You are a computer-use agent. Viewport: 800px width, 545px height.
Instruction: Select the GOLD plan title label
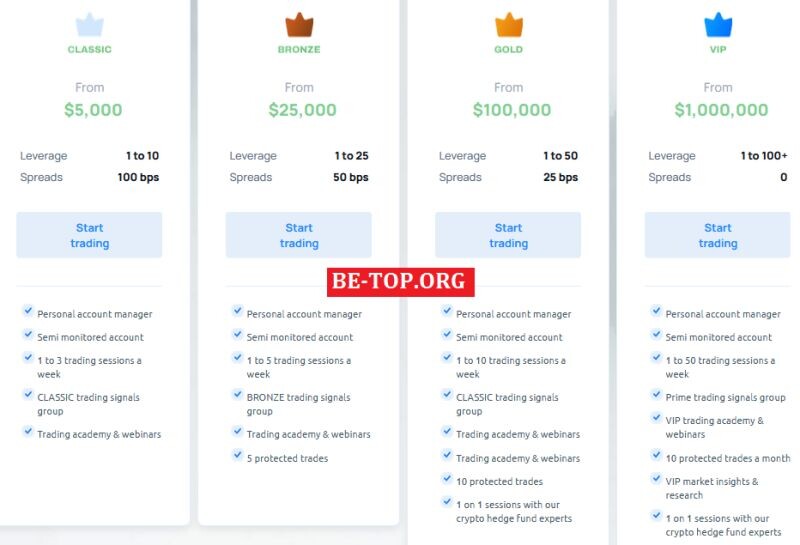pyautogui.click(x=509, y=49)
